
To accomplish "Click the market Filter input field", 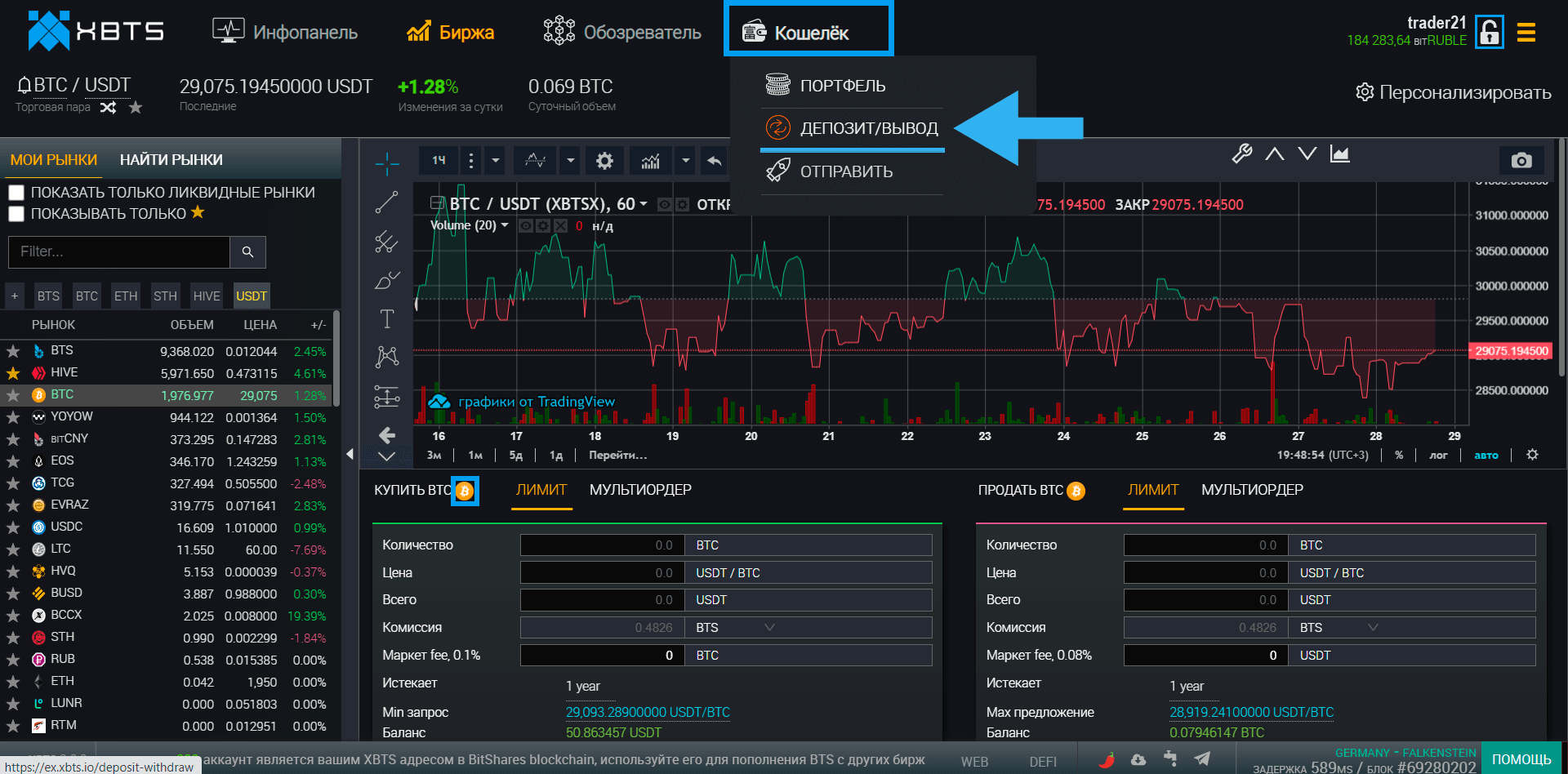I will pos(119,252).
